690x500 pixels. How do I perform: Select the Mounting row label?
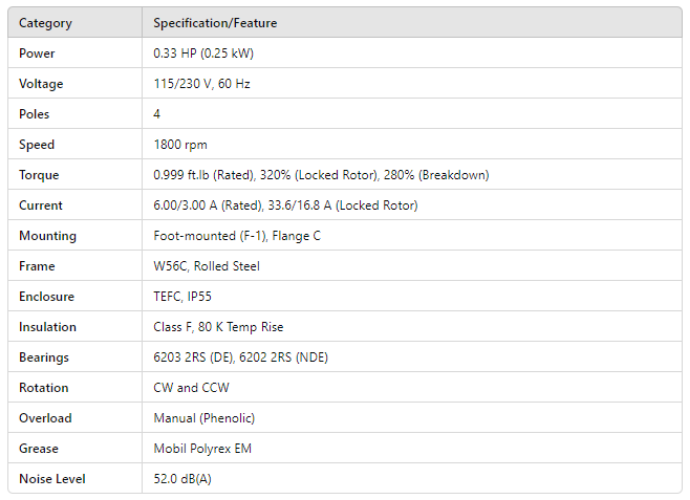click(x=47, y=236)
